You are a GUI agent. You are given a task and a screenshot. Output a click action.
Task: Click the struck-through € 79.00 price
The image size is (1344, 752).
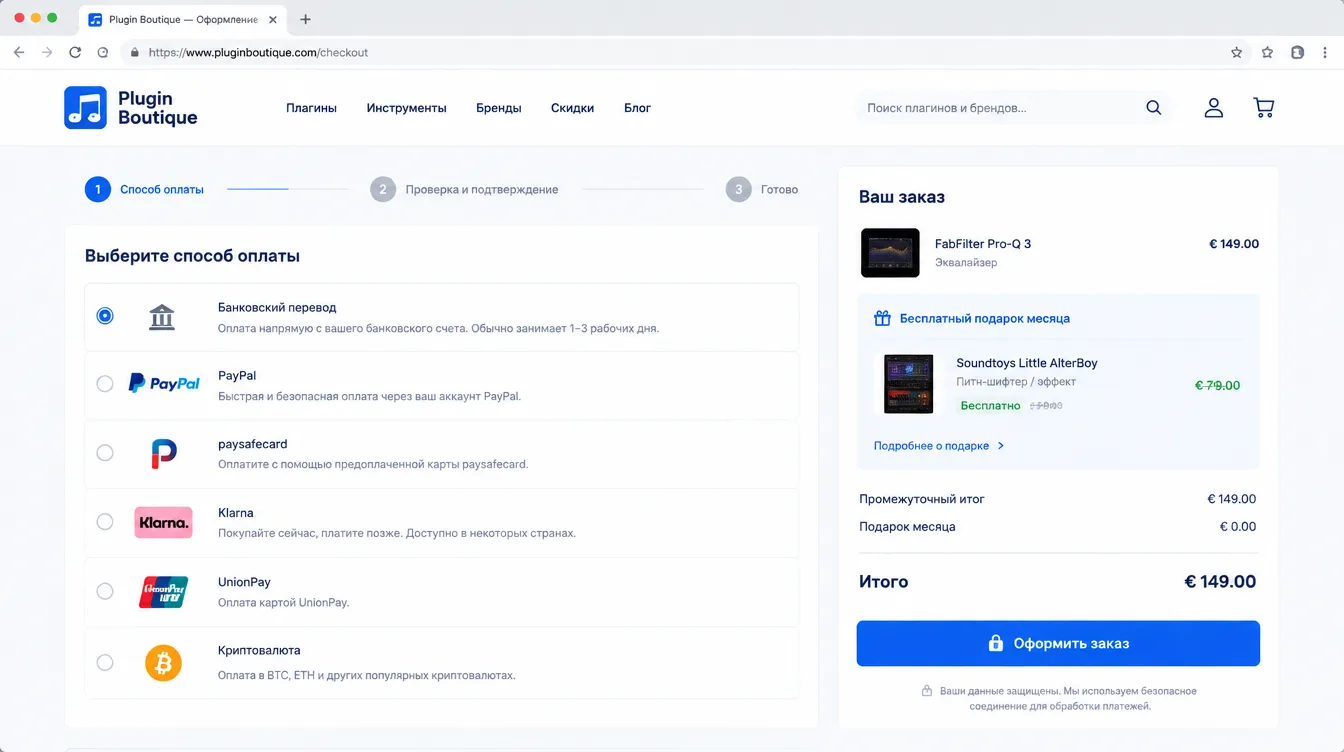[x=1217, y=385]
